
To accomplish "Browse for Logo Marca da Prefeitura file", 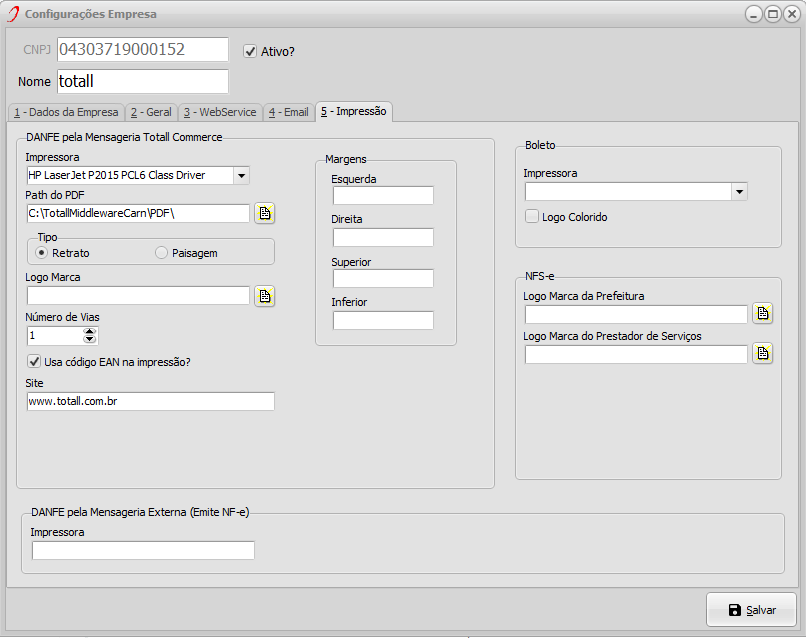I will click(762, 314).
